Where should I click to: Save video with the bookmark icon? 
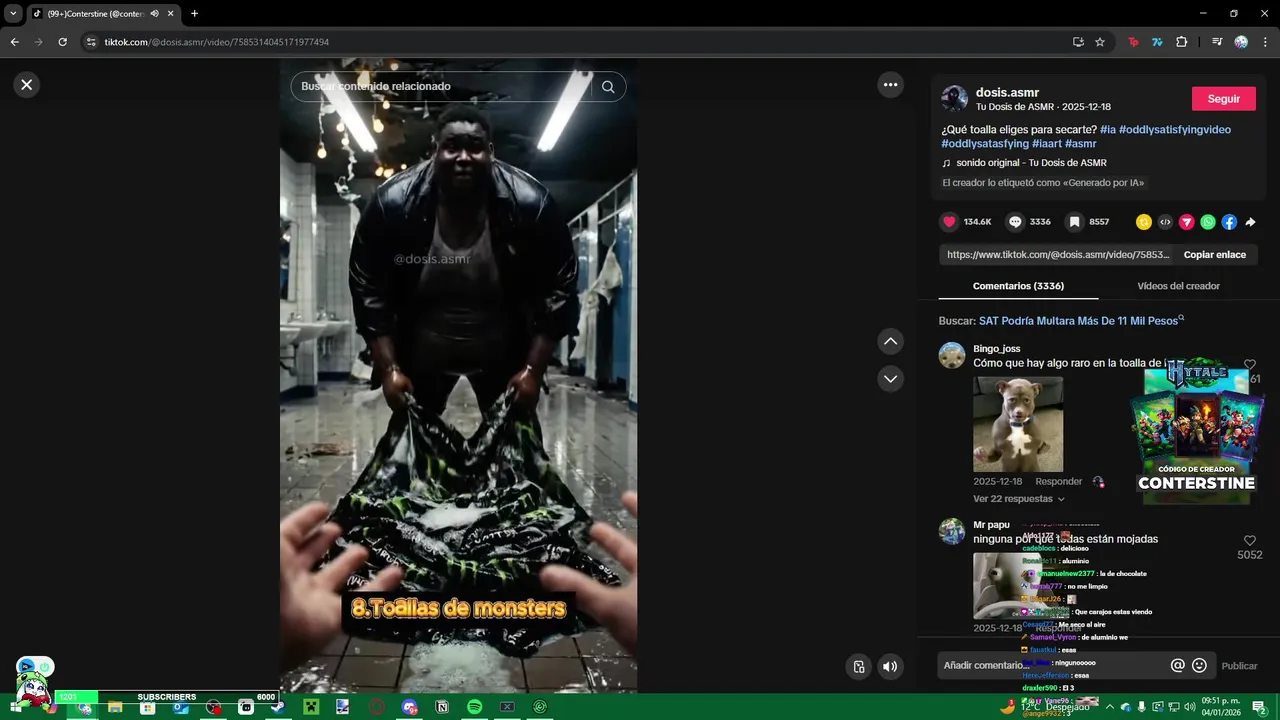point(1074,222)
